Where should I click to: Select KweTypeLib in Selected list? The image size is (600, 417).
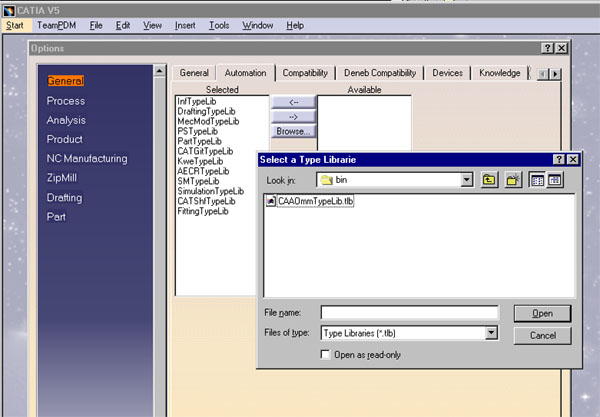(200, 161)
